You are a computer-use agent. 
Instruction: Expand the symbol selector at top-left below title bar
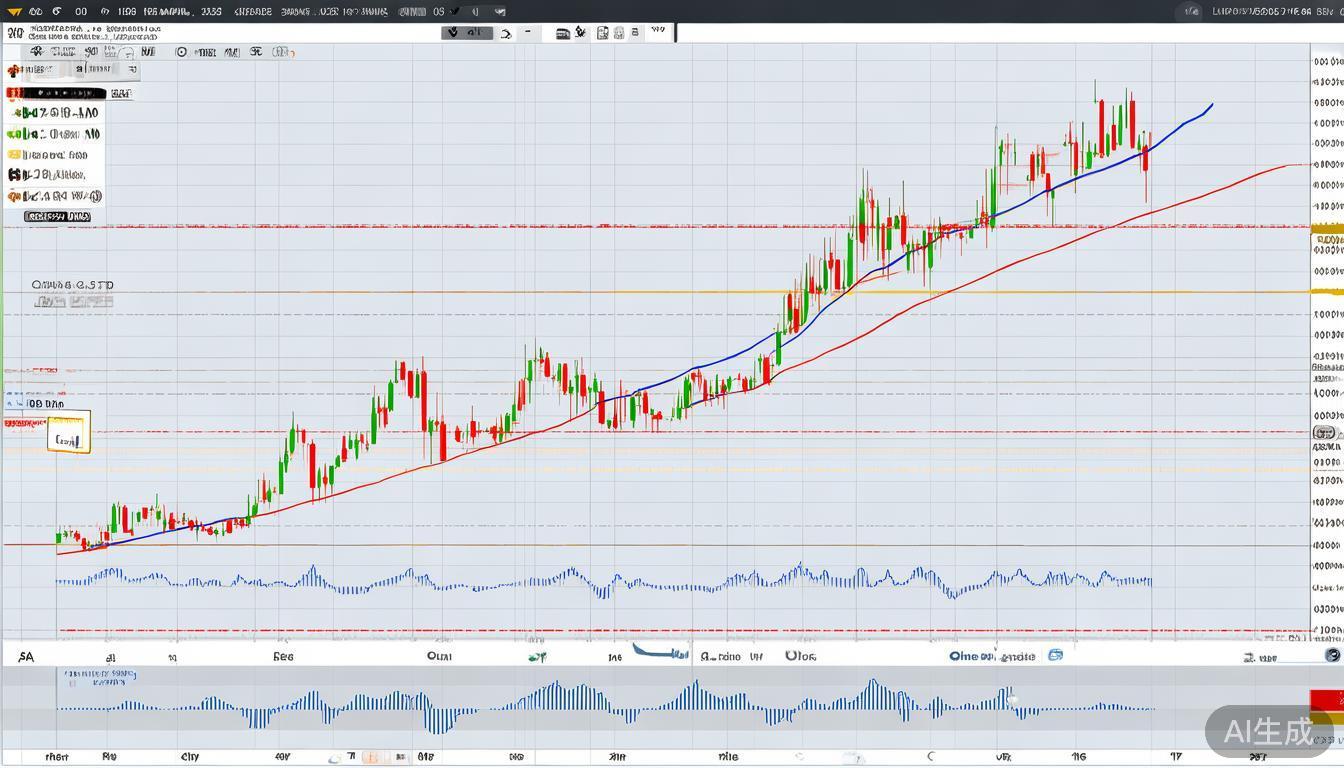click(15, 33)
